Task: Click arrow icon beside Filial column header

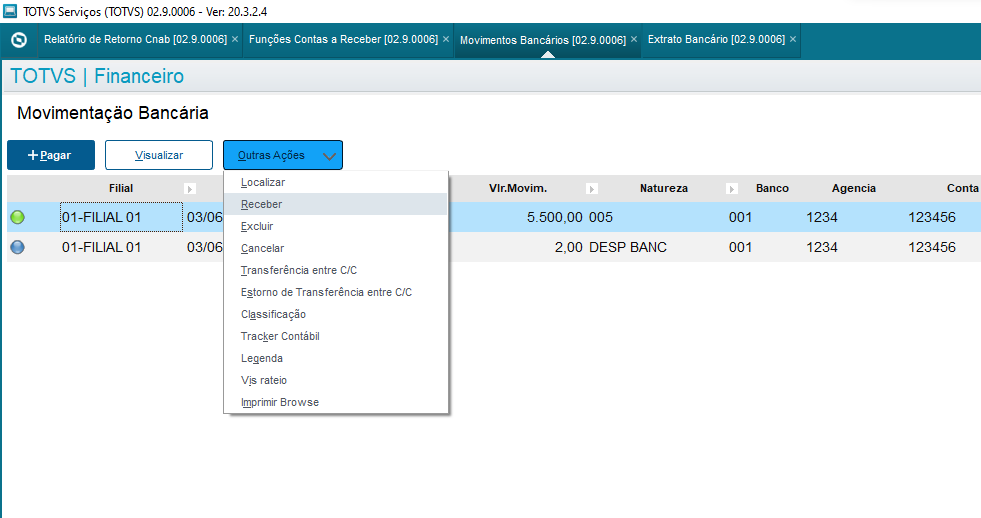Action: [x=190, y=189]
